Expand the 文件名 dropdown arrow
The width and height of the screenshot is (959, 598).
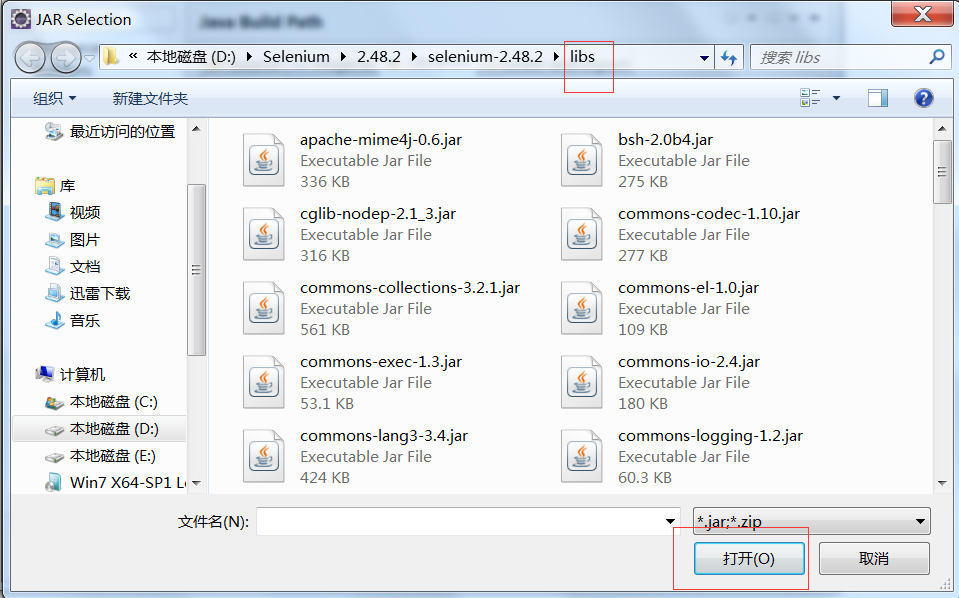[670, 521]
